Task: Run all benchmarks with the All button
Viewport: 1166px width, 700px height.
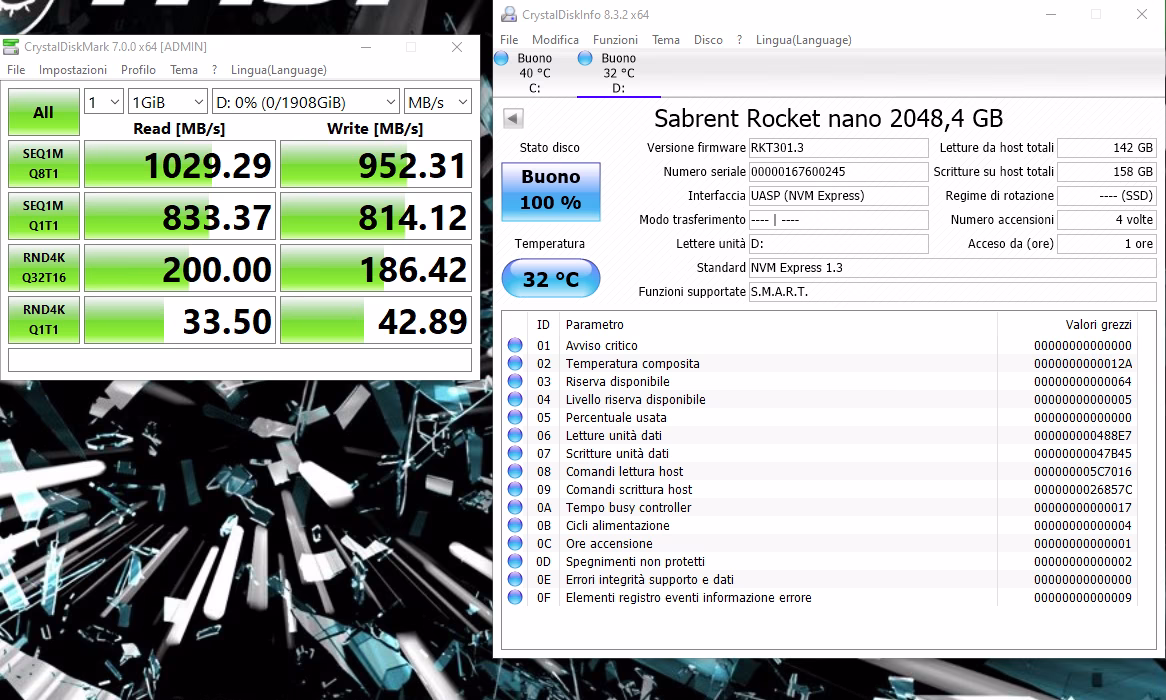Action: [44, 112]
